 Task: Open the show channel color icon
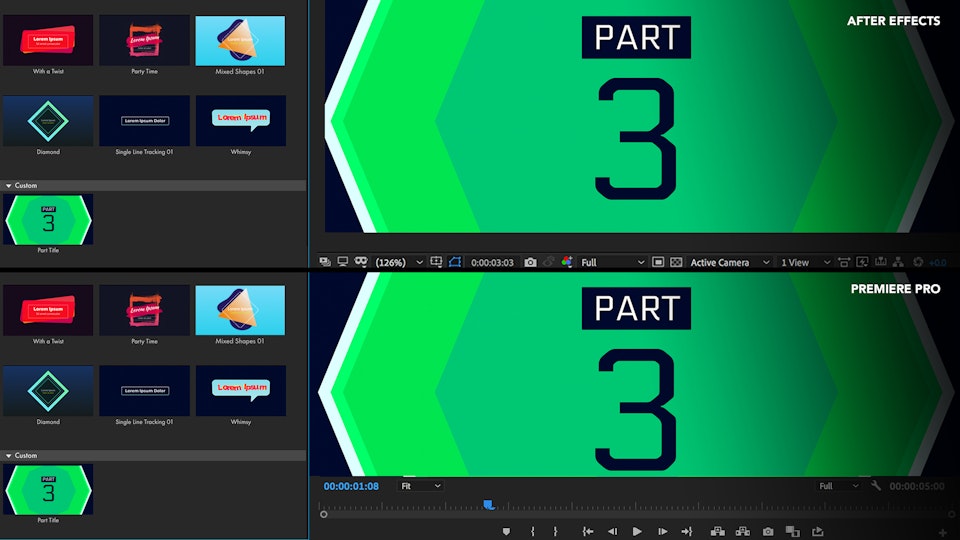567,262
